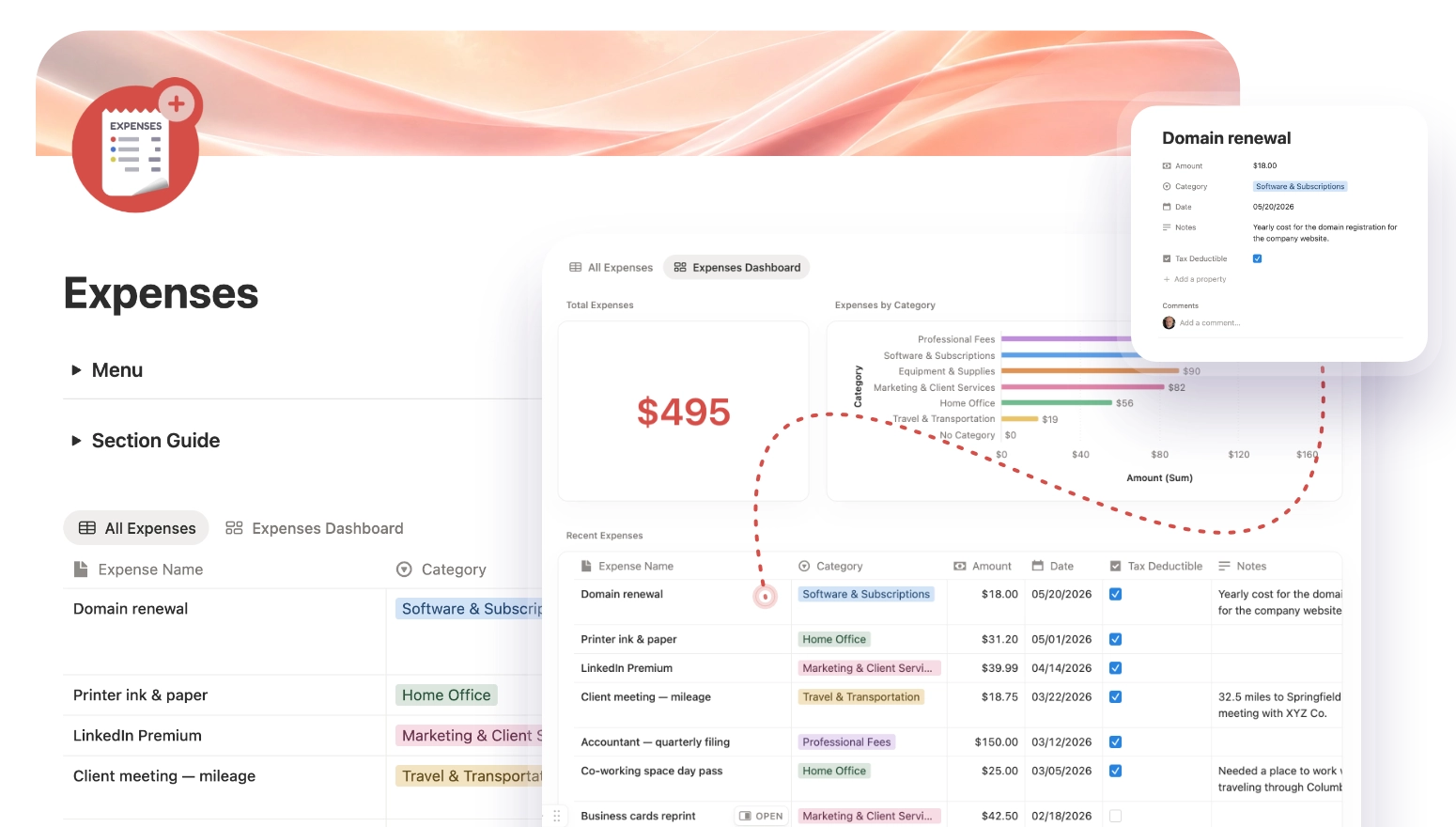Click Travel & Transportation tag in main table
This screenshot has width=1456, height=827.
point(470,776)
